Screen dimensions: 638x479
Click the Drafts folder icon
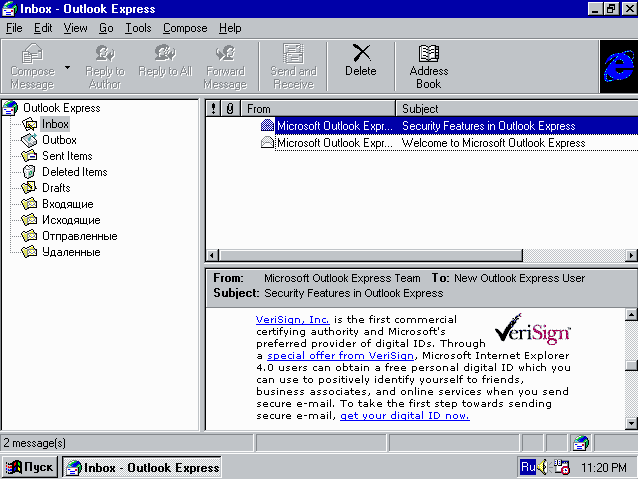[x=29, y=188]
